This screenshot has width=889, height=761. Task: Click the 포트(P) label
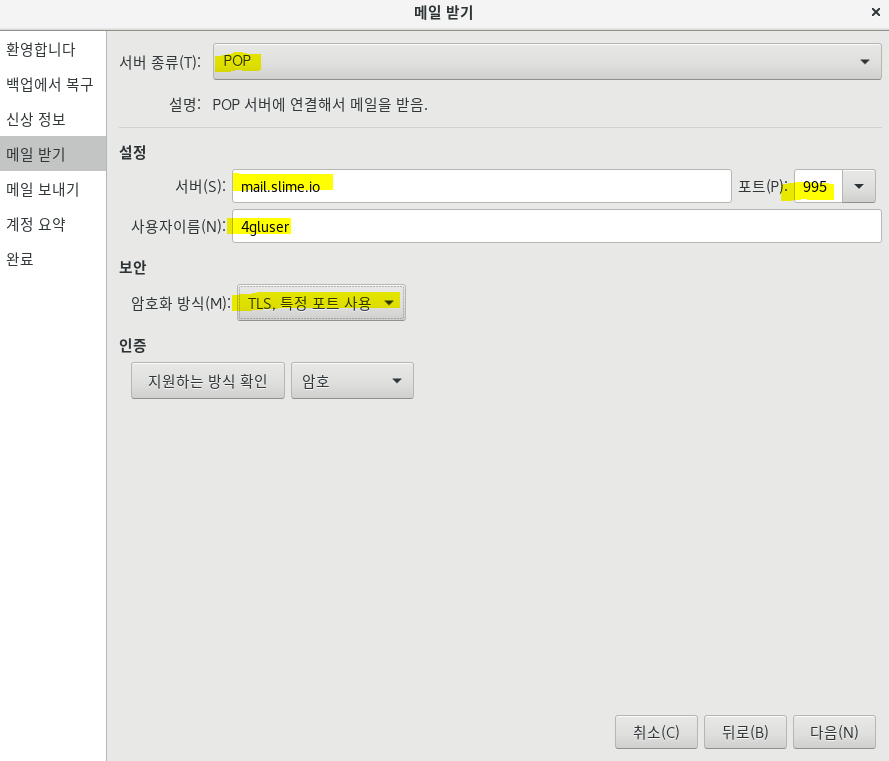763,187
